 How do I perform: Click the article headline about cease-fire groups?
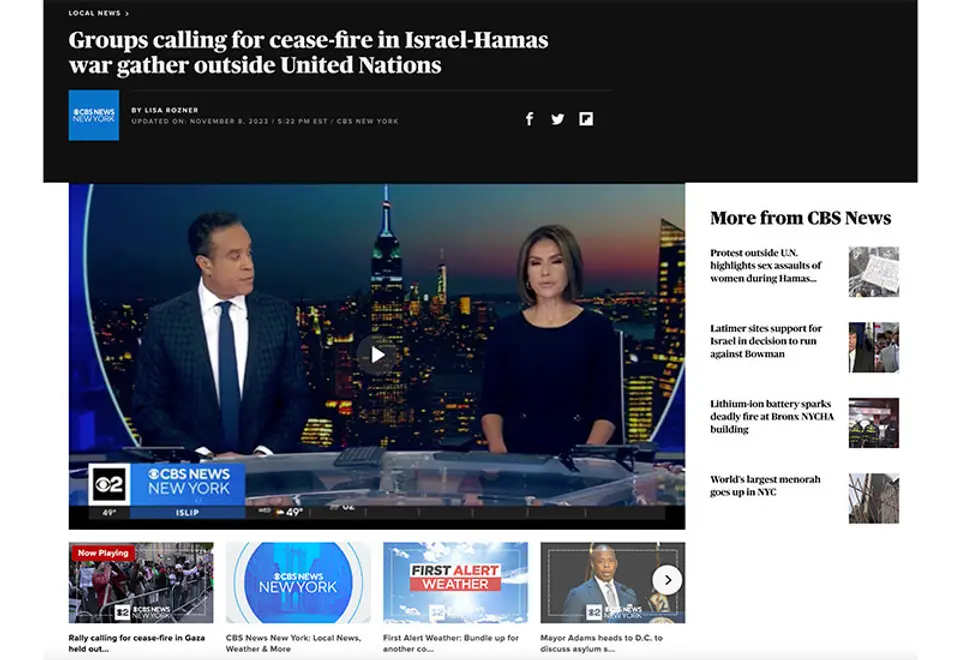point(308,52)
